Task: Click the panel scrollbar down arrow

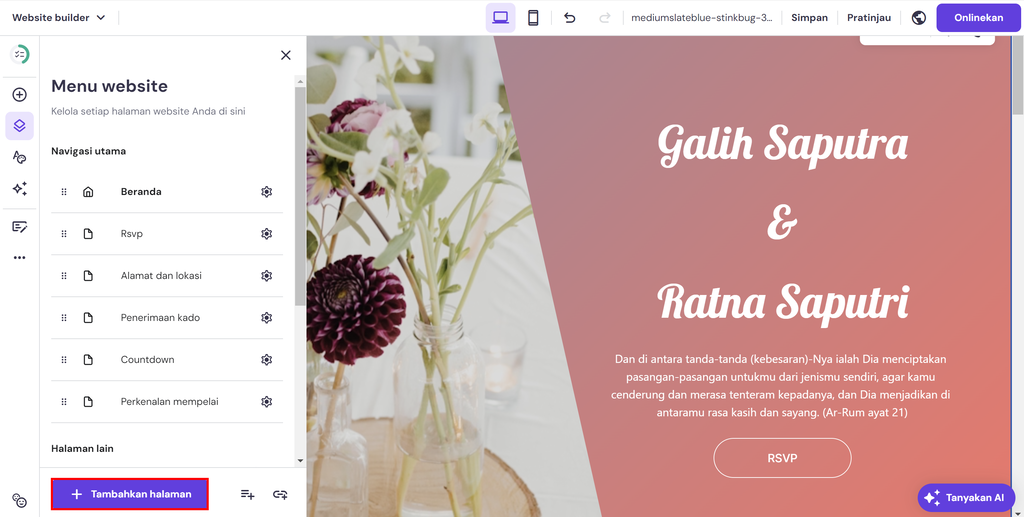Action: pos(300,460)
